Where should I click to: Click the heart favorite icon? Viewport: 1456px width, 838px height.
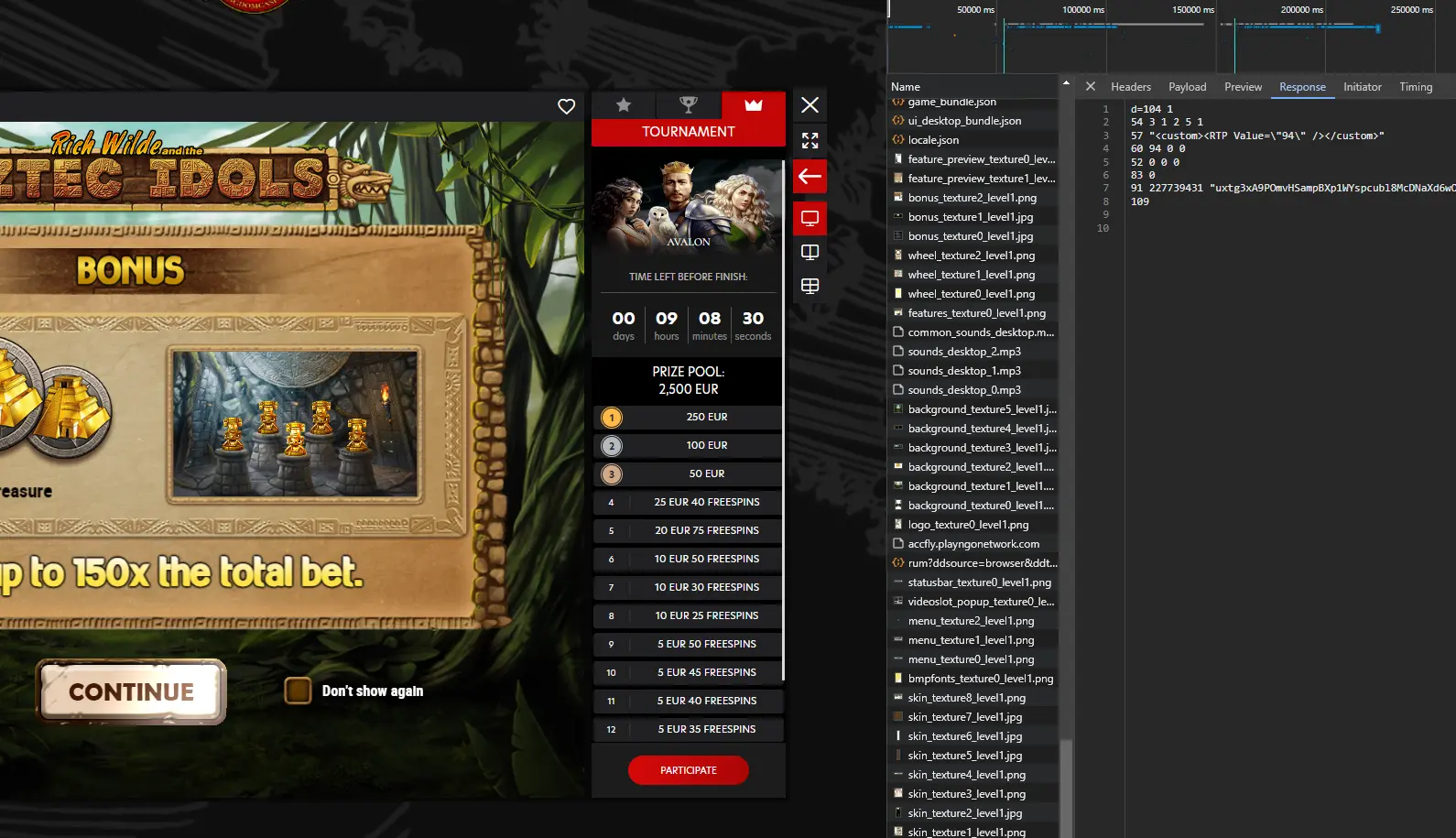tap(567, 106)
